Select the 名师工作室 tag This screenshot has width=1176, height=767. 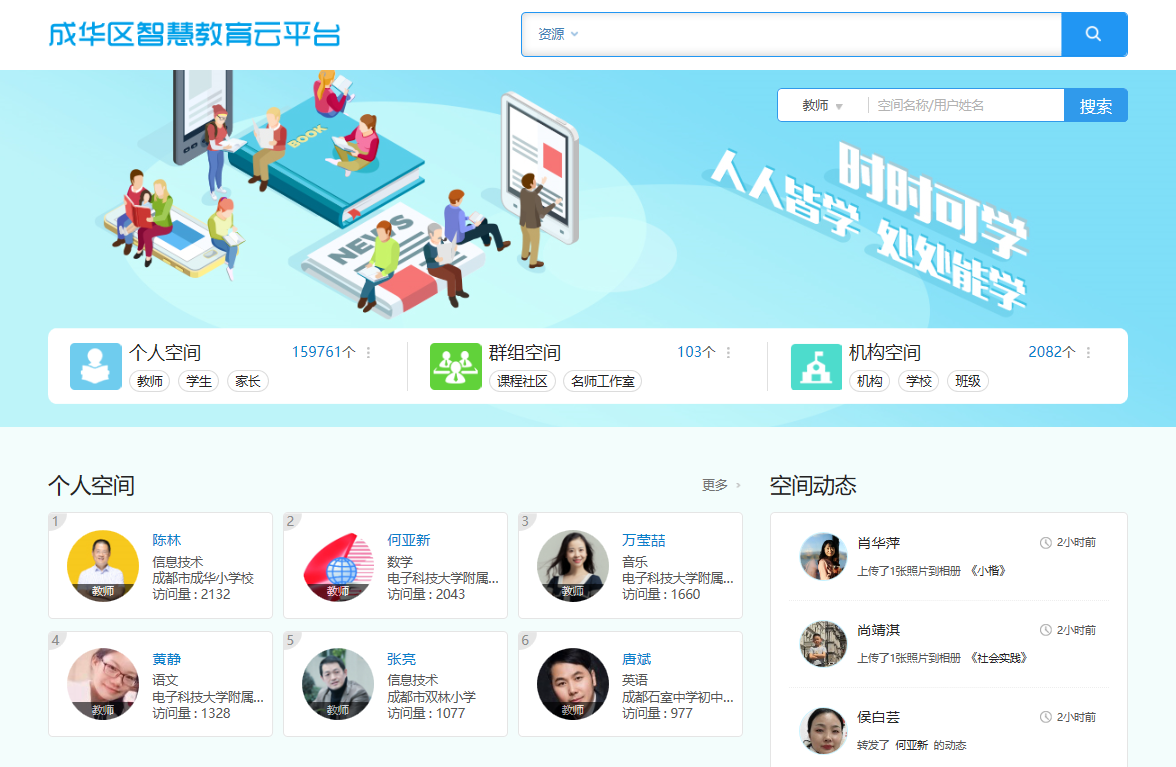(x=603, y=381)
